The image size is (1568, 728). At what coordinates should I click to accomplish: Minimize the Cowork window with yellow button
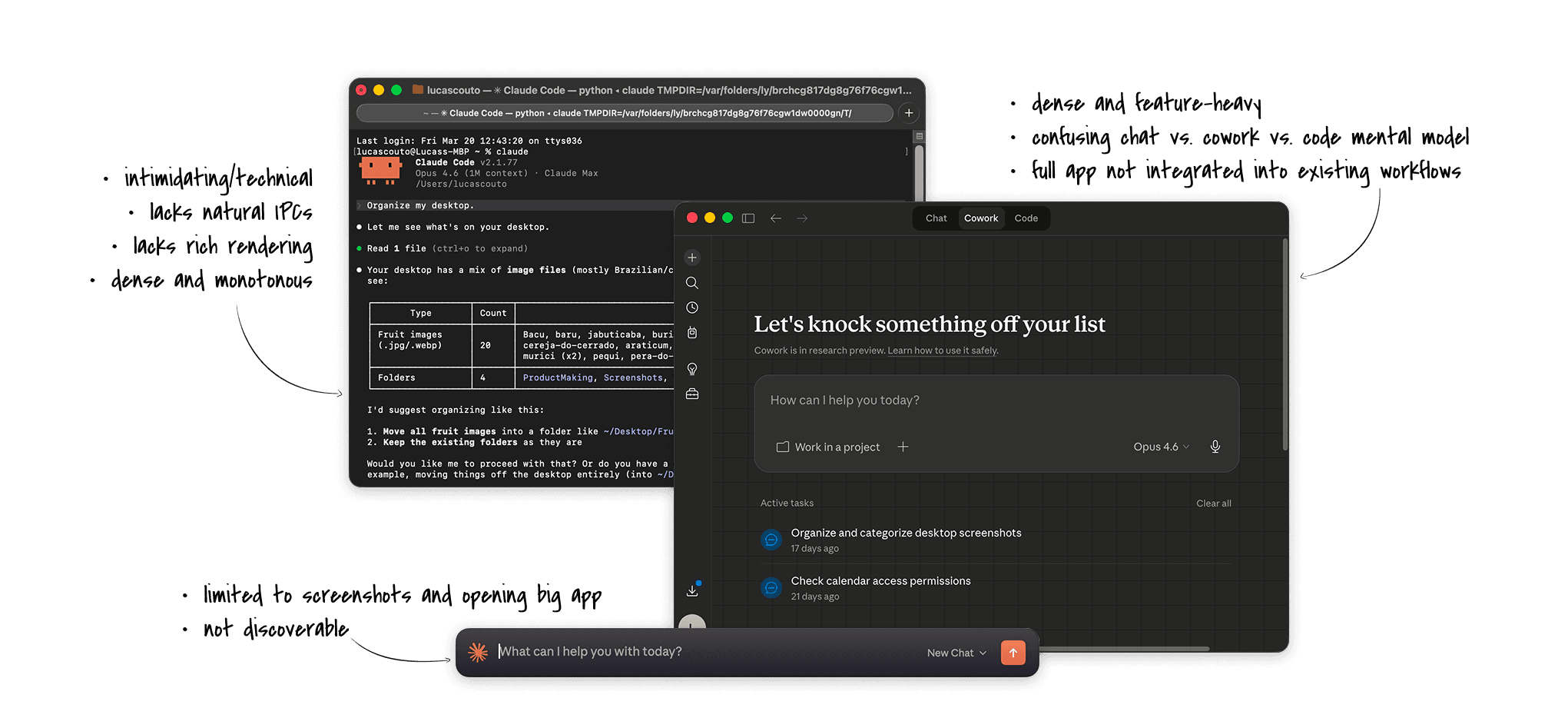tap(710, 218)
